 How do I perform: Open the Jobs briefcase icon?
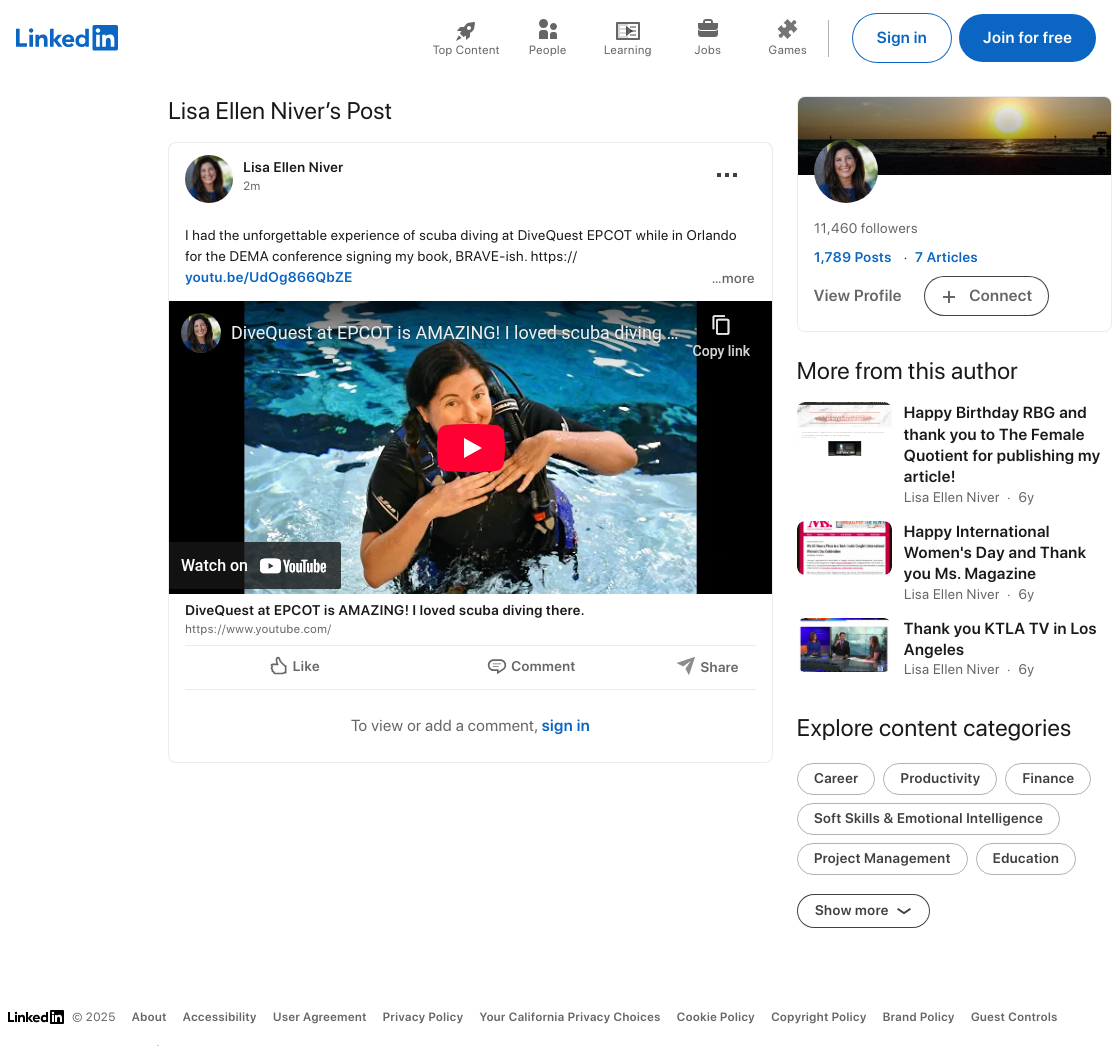pyautogui.click(x=708, y=29)
